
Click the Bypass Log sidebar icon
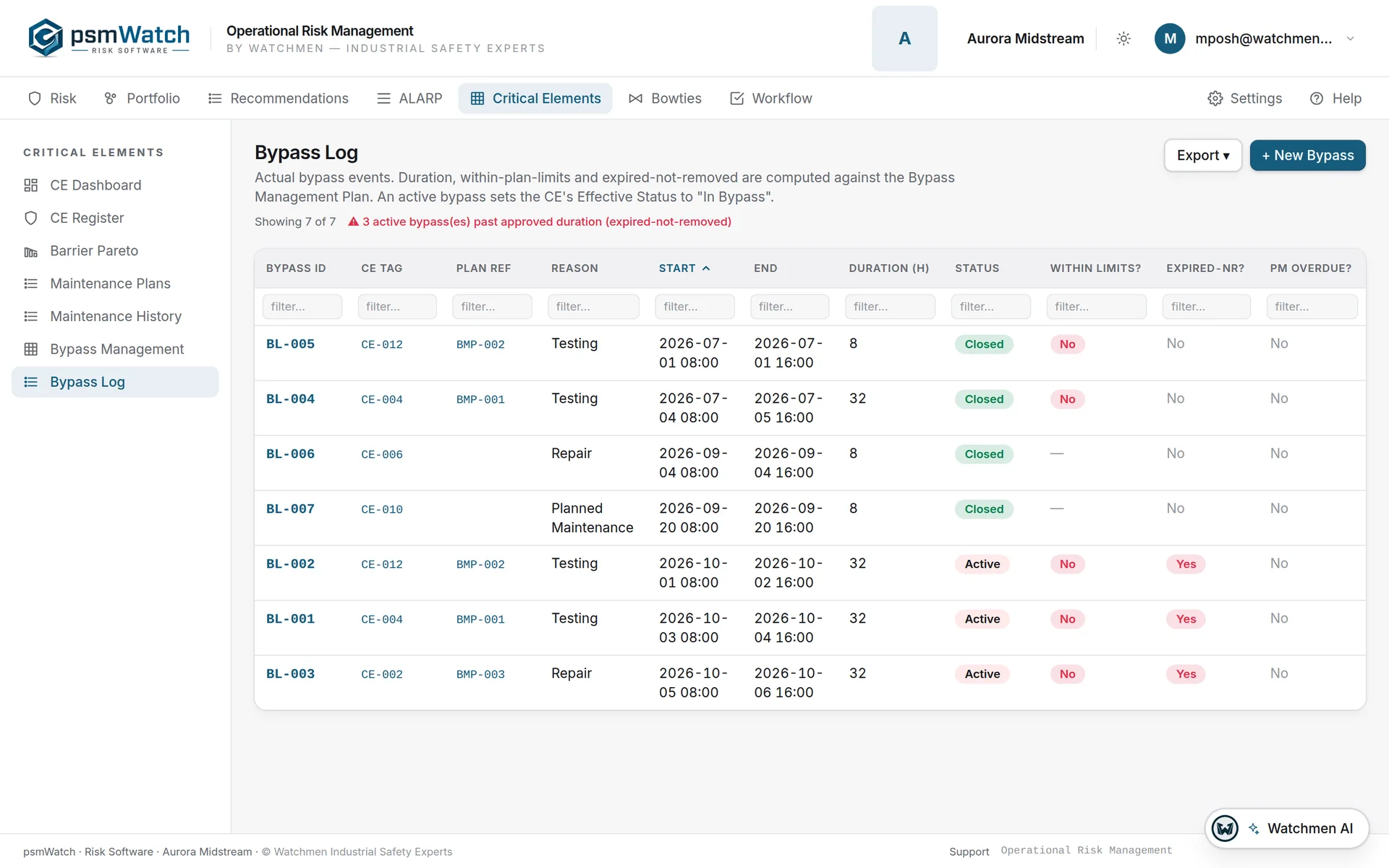pos(30,382)
